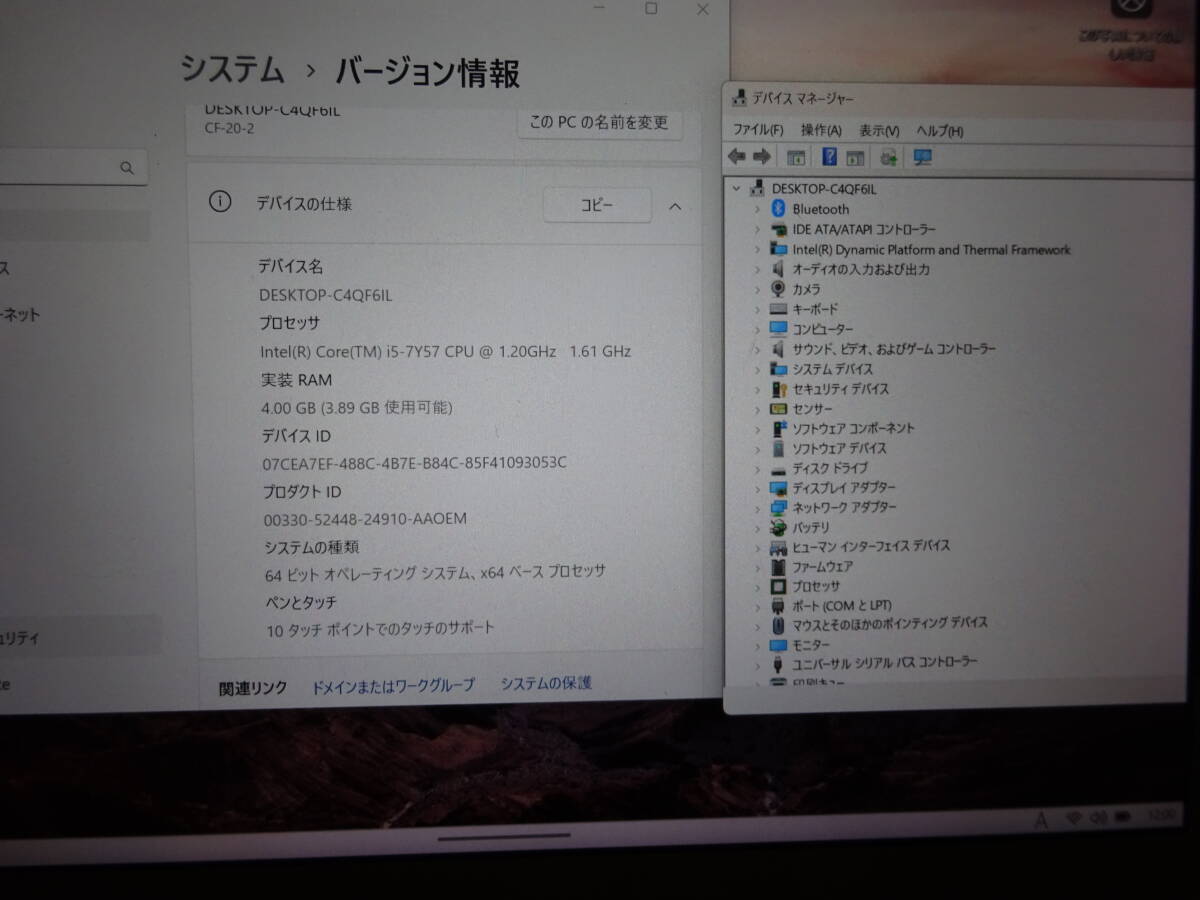Expand the ポート (COM と LPT) node

[758, 606]
